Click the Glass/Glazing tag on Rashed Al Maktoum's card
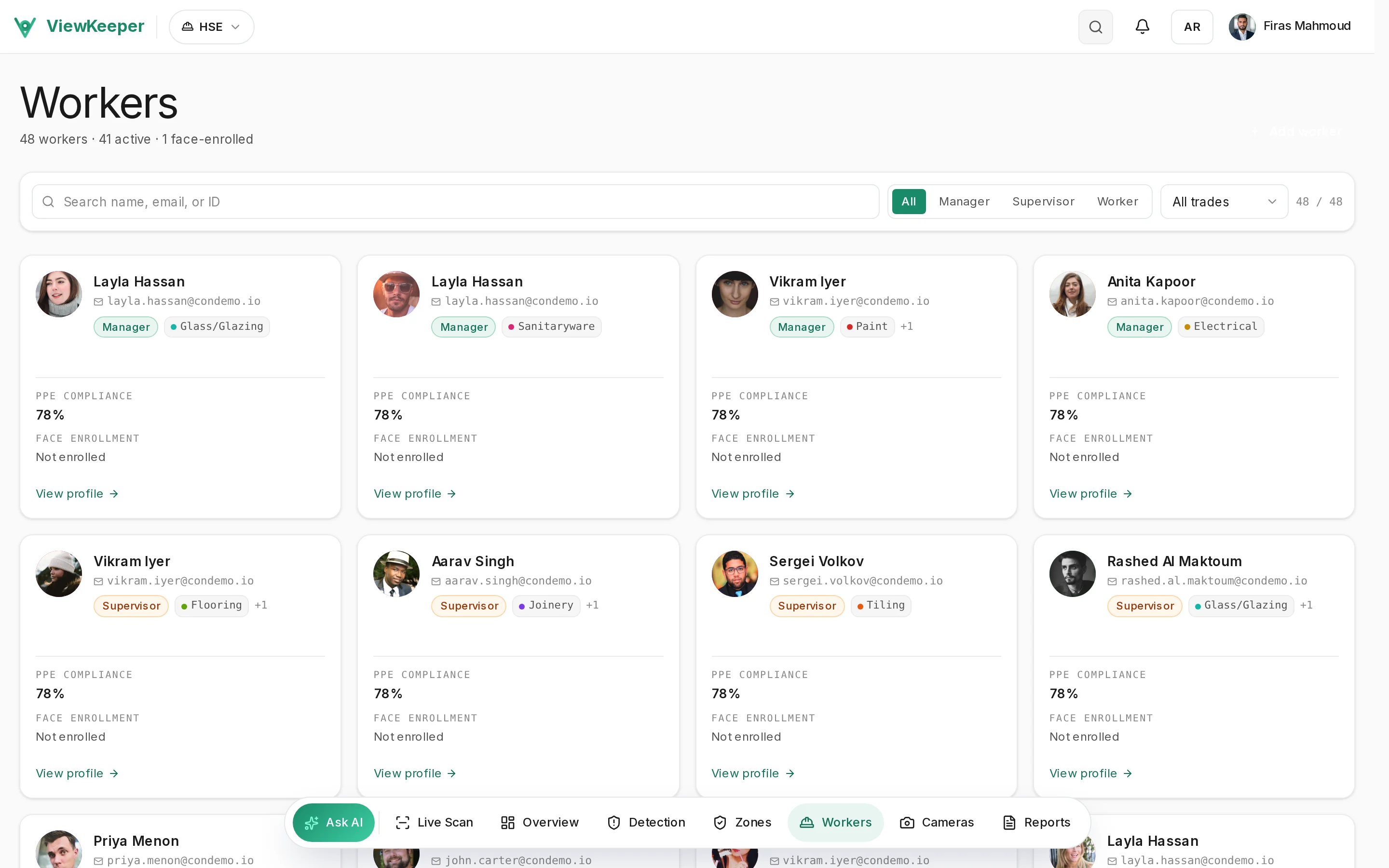Screen dimensions: 1389x868 [x=1240, y=606]
